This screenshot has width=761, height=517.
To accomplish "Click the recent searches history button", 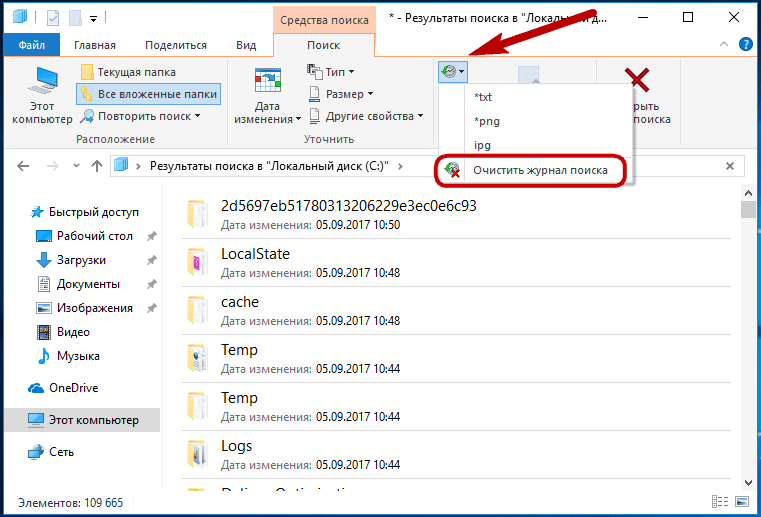I will [x=453, y=72].
